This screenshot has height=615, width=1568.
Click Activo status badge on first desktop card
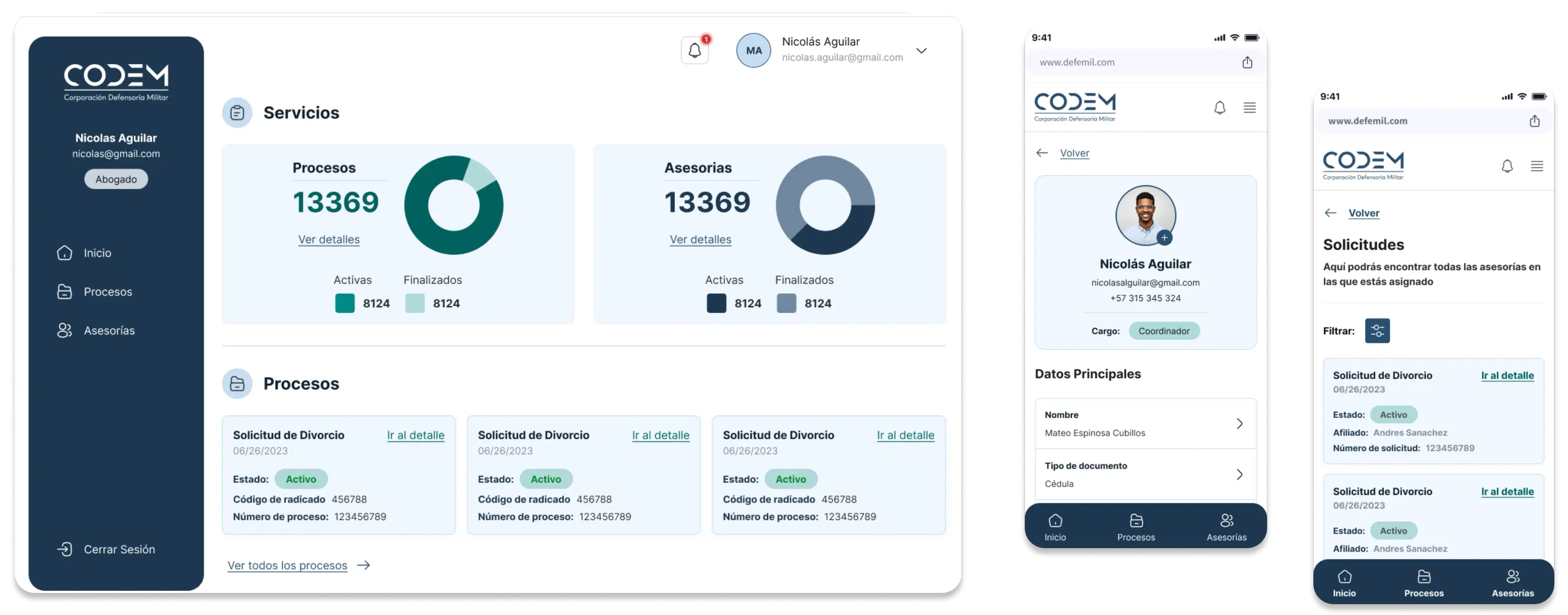pos(301,479)
